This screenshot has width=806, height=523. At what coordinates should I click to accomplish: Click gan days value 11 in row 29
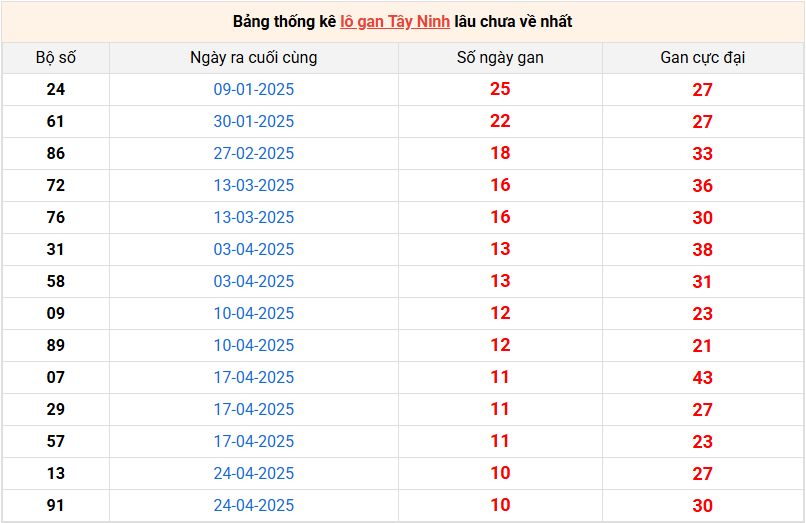click(500, 409)
